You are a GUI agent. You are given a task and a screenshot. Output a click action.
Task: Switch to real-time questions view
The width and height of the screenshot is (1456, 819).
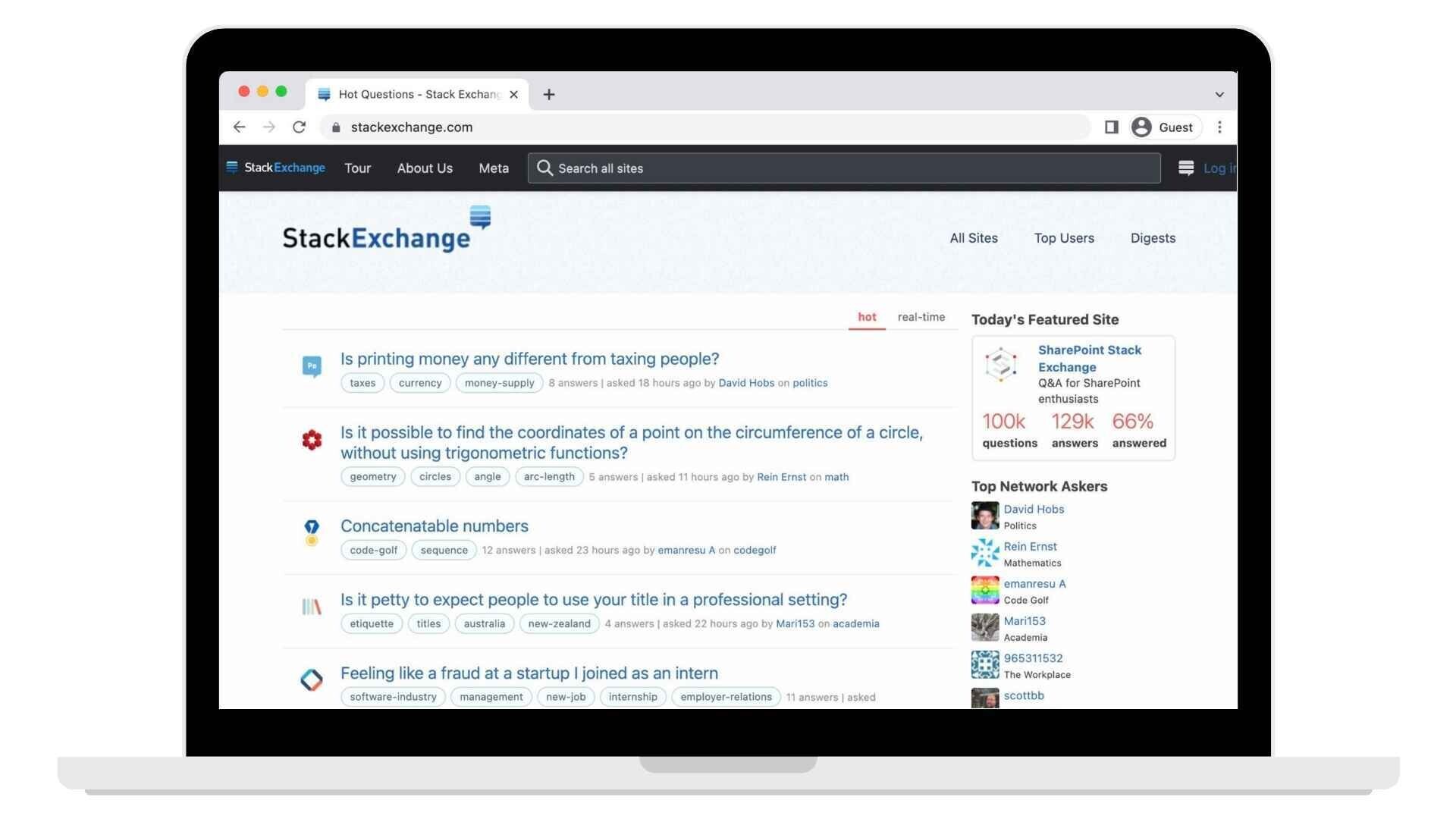(919, 318)
